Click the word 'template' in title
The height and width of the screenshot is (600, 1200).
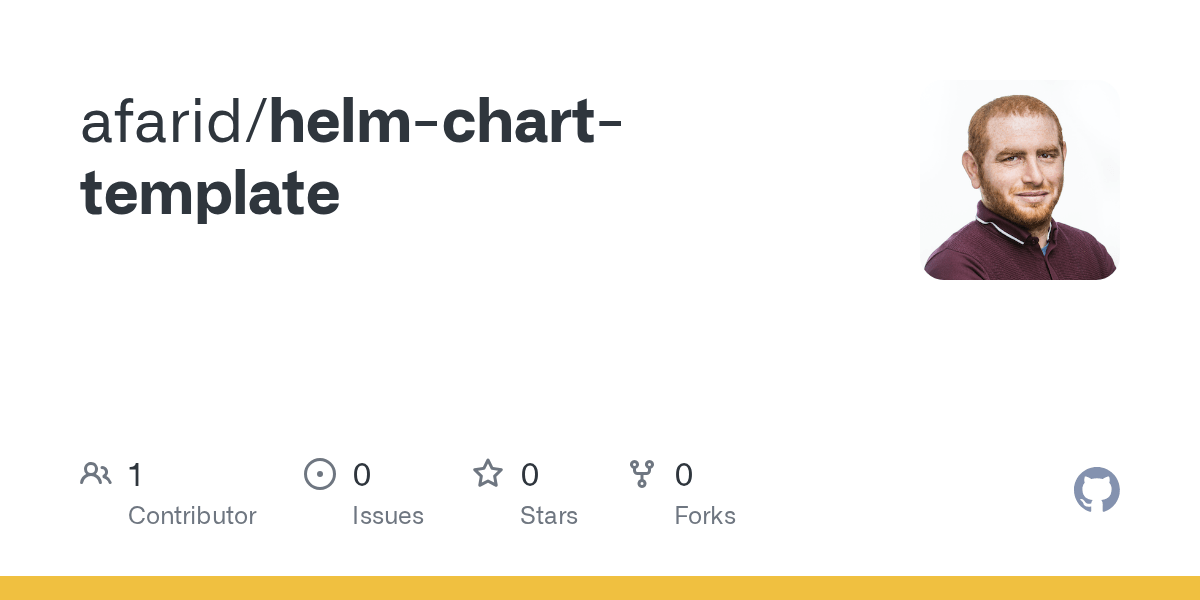click(210, 194)
